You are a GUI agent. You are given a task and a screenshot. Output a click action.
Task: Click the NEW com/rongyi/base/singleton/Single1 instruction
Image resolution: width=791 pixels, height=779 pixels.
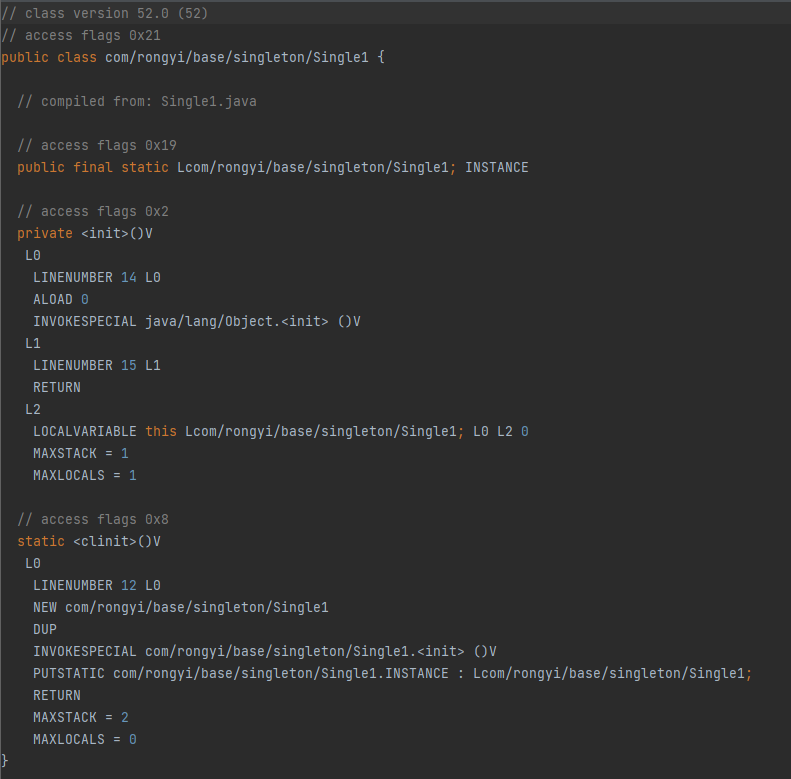pos(180,607)
